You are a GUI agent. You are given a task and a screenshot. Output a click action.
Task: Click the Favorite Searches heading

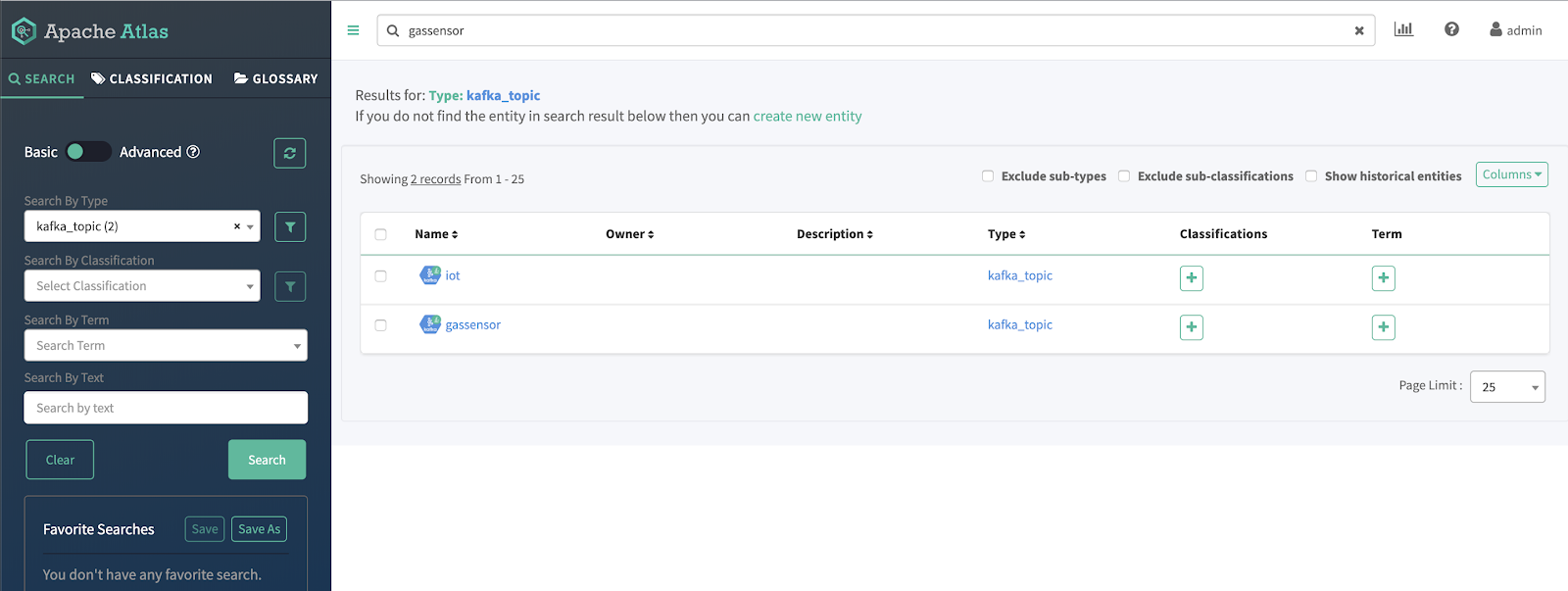[x=99, y=529]
